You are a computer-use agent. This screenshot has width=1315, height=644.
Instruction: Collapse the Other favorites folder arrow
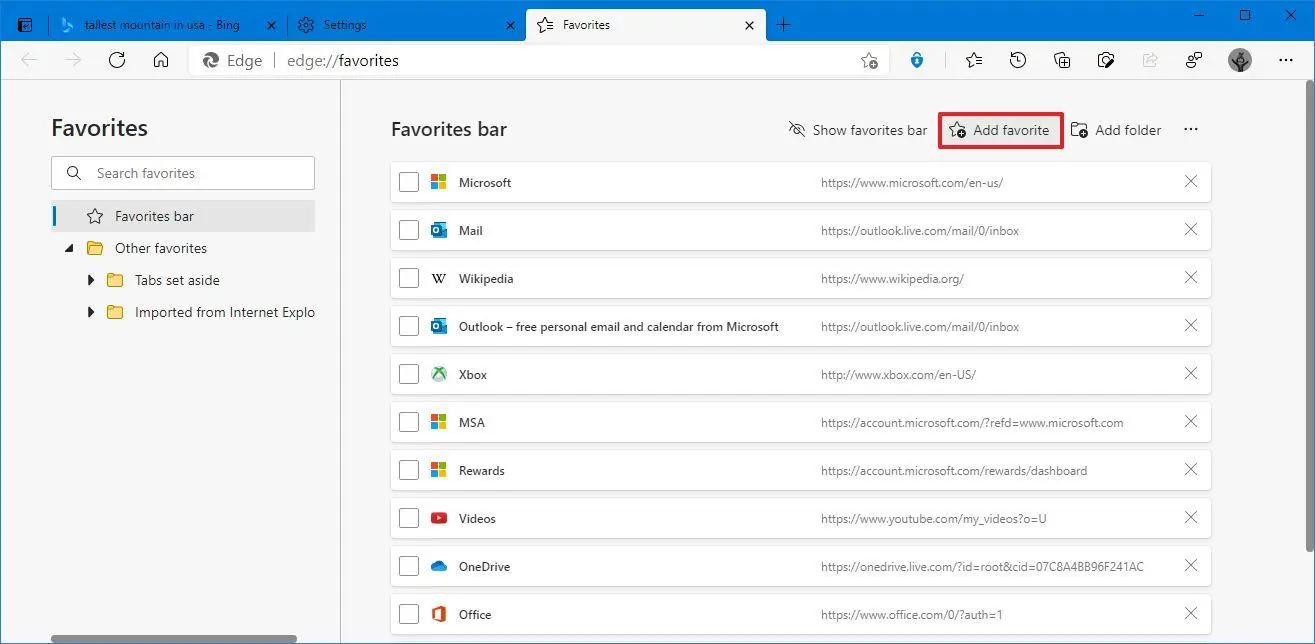pos(69,248)
